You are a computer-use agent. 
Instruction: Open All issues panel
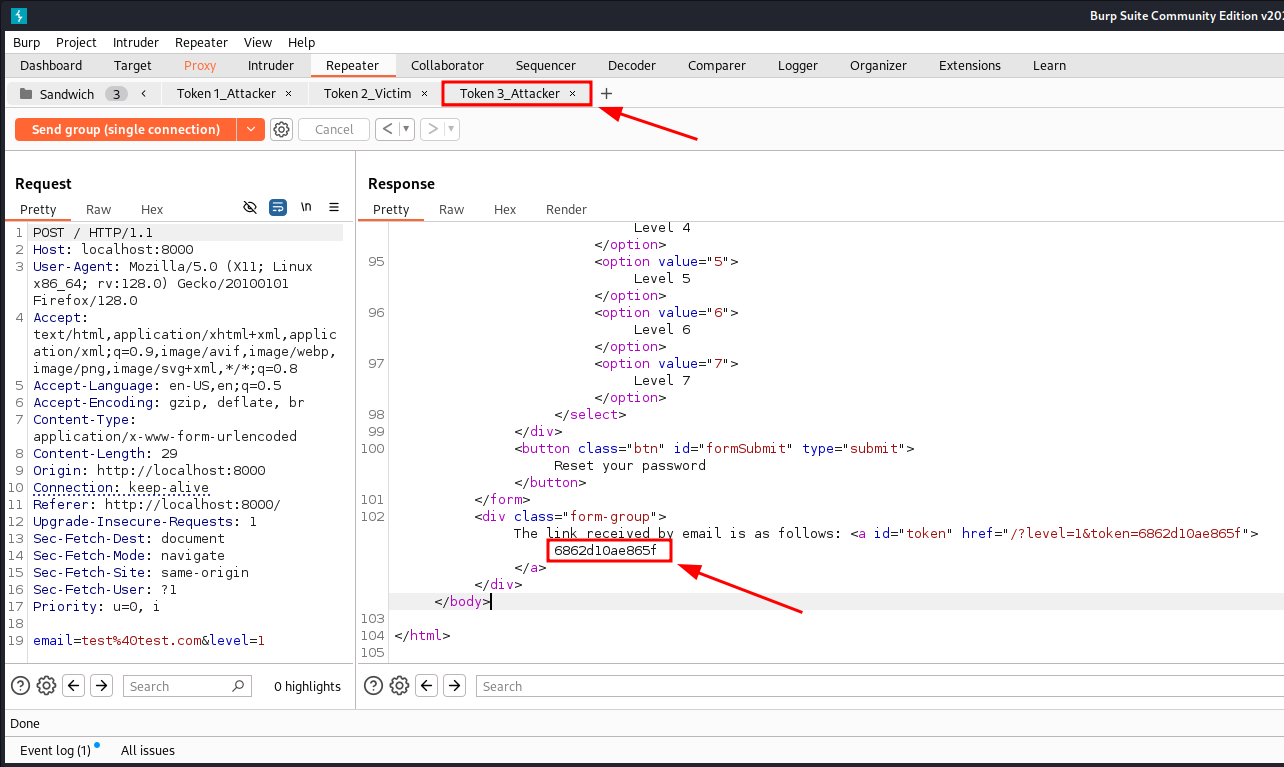[148, 750]
